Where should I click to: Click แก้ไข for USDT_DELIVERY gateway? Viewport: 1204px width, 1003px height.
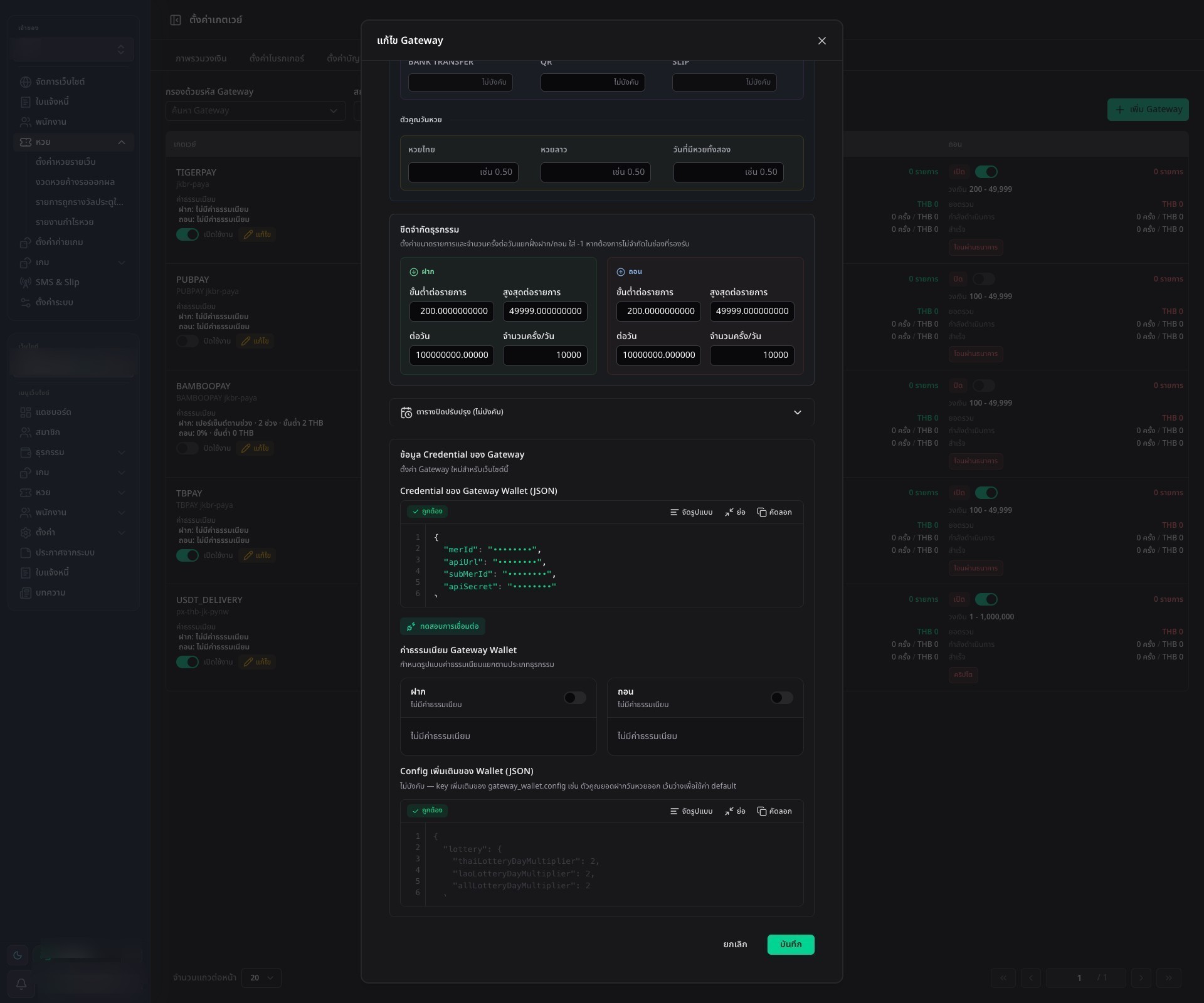tap(257, 662)
